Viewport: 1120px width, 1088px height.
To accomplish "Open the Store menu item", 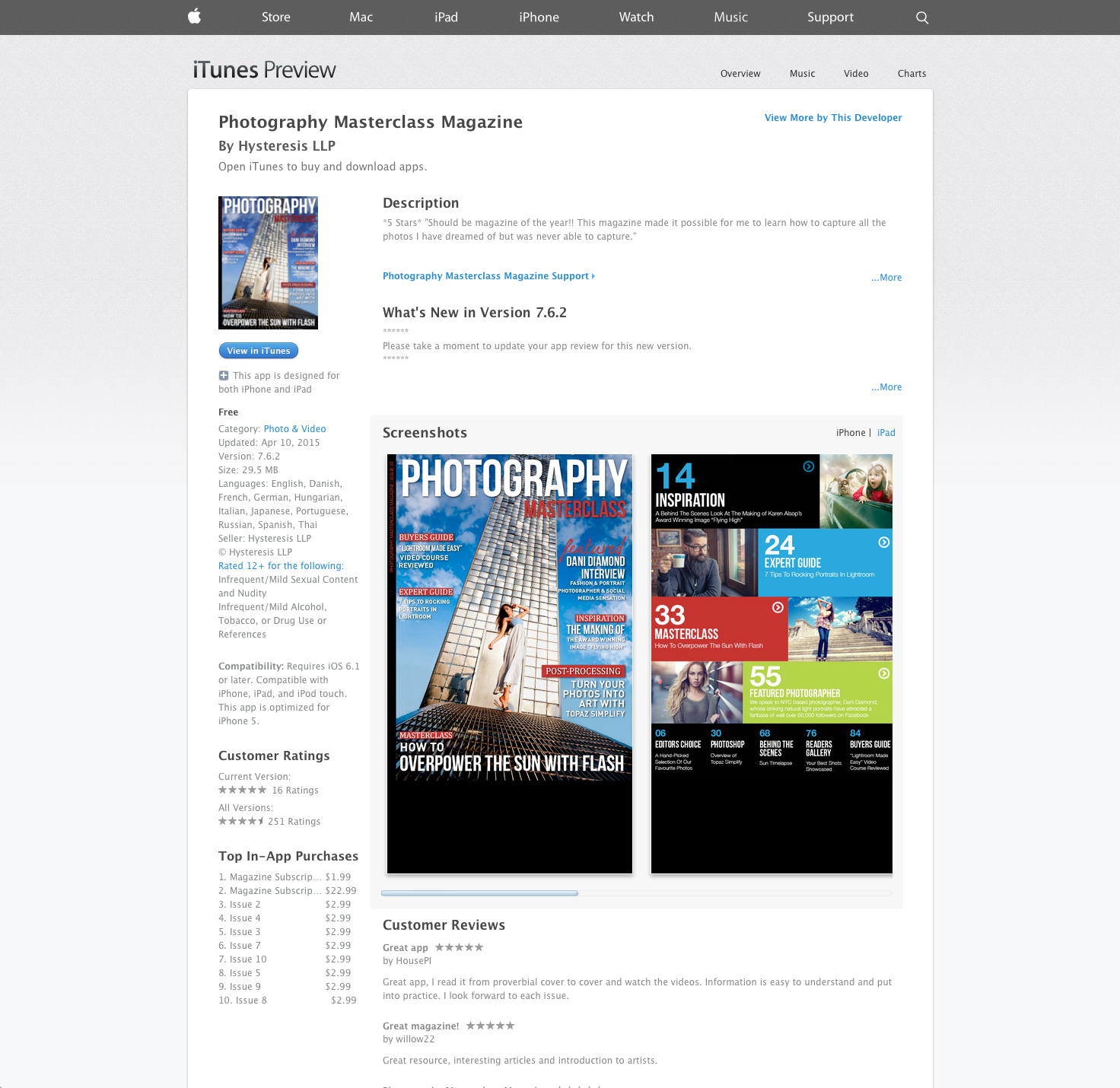I will click(x=276, y=17).
